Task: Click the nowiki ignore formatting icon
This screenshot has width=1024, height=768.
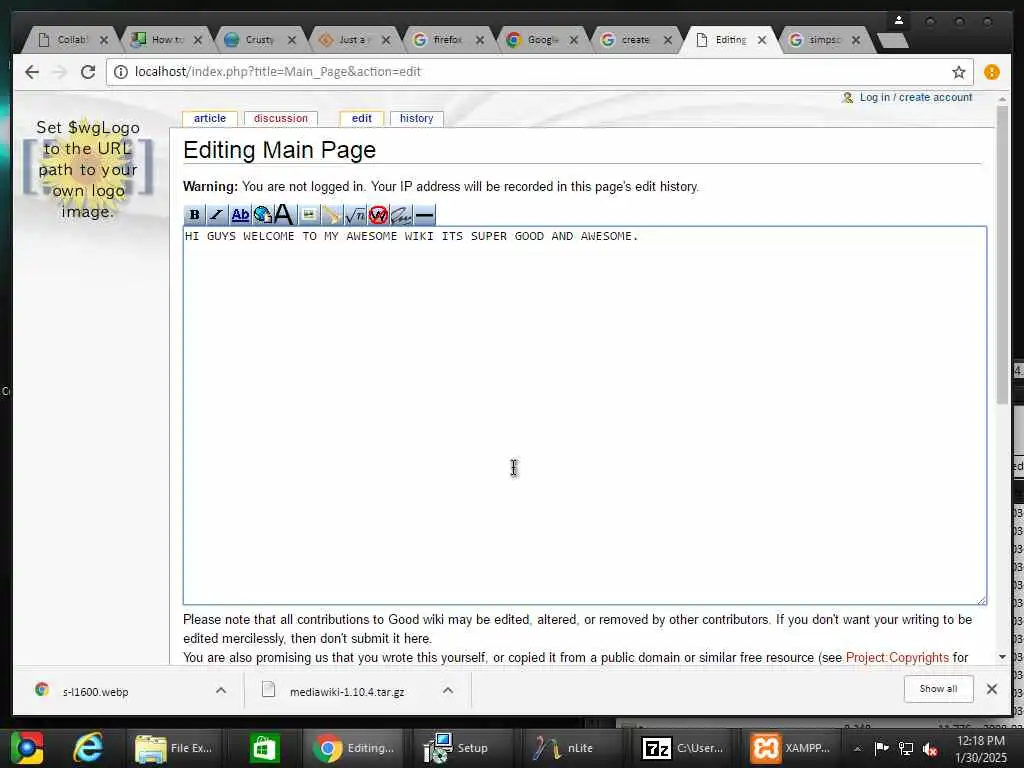Action: point(377,214)
